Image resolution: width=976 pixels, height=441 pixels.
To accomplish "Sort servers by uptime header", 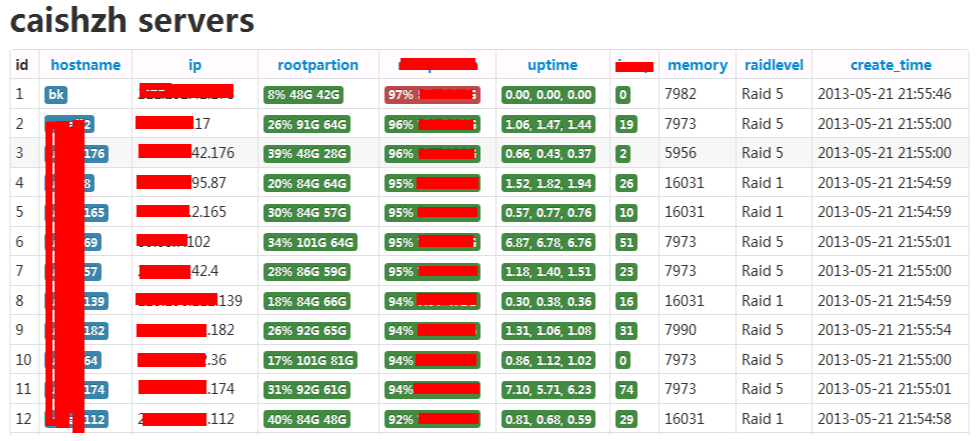I will (552, 65).
